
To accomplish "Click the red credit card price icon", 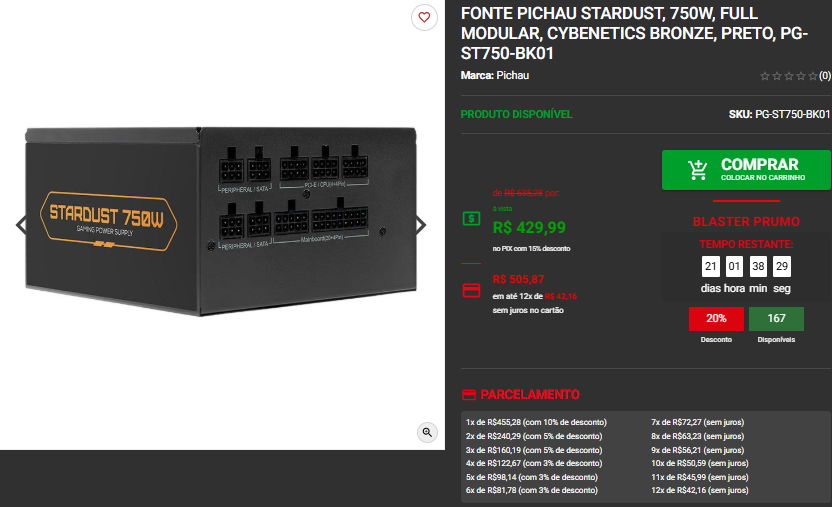I will (x=471, y=290).
